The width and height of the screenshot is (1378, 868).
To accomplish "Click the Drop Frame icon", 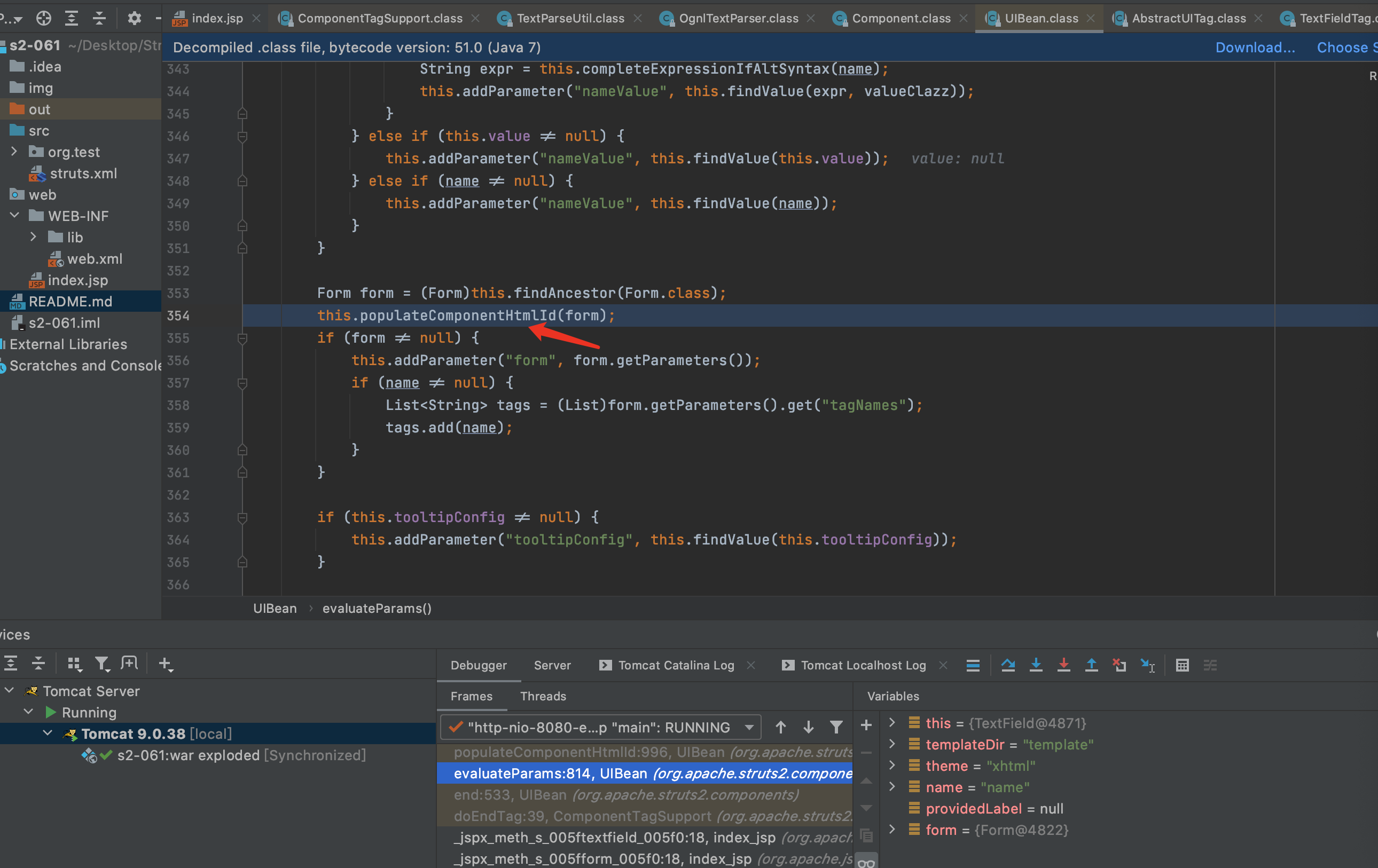I will click(x=1119, y=665).
